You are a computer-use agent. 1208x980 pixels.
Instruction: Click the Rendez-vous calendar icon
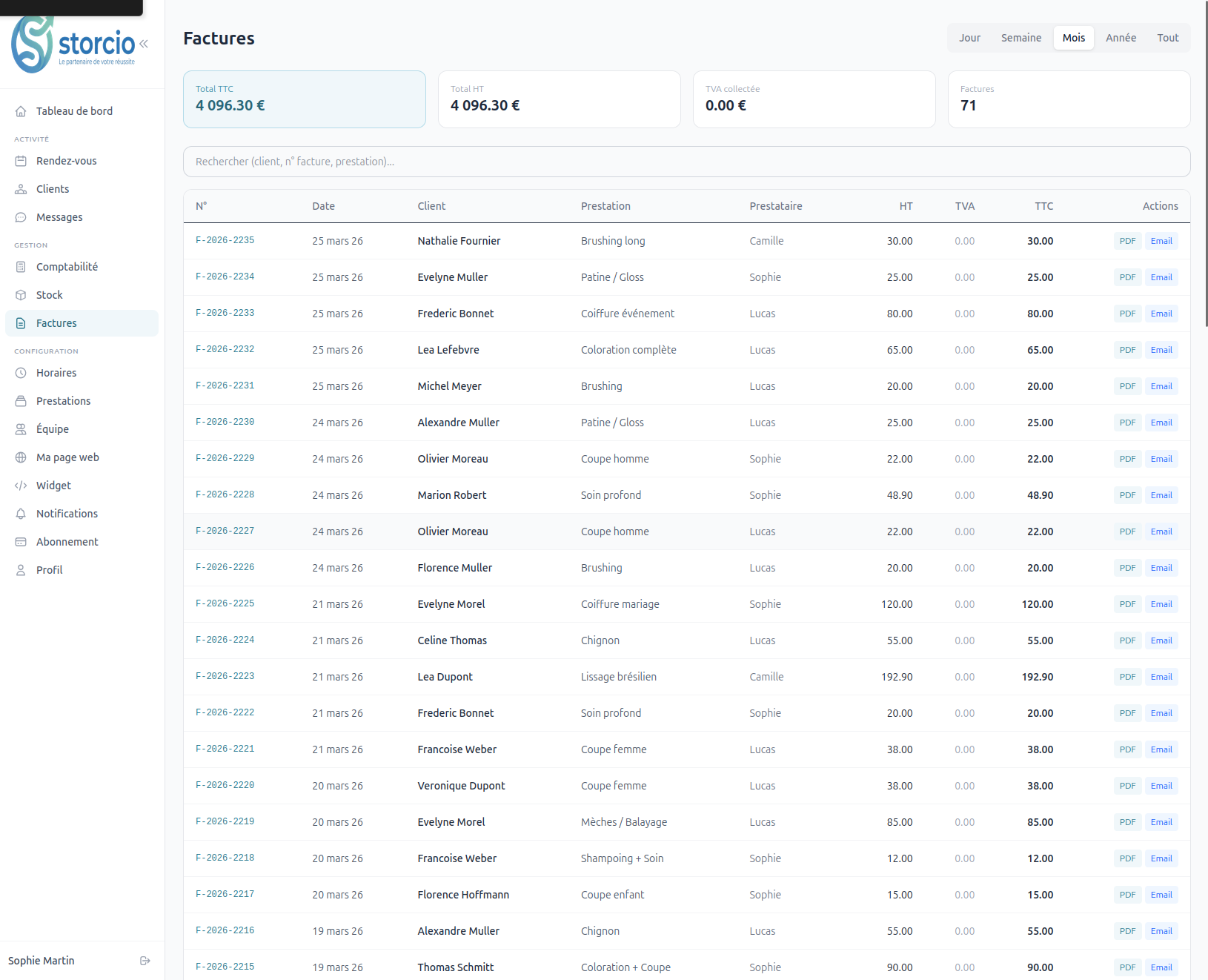click(21, 161)
